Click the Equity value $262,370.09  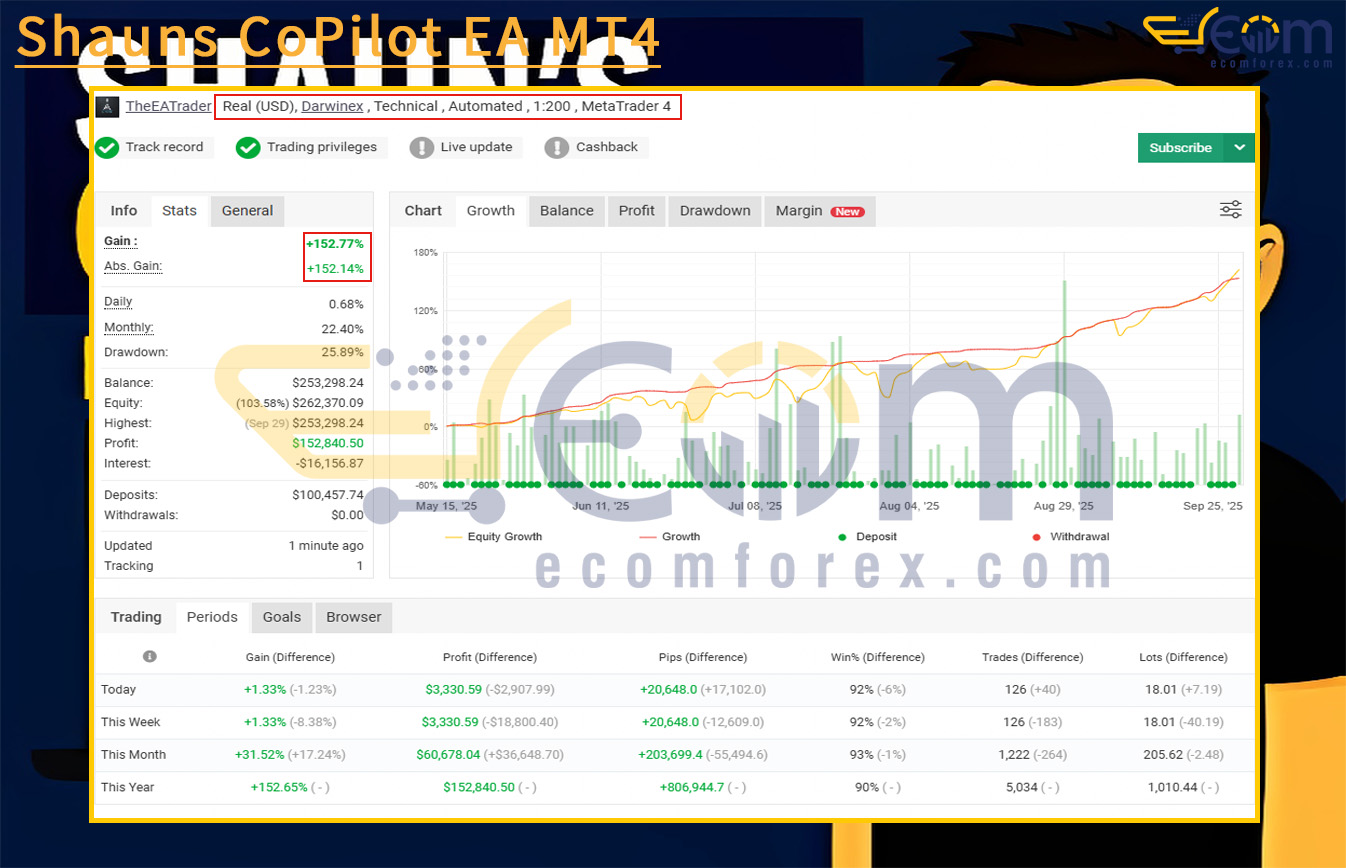pos(328,403)
